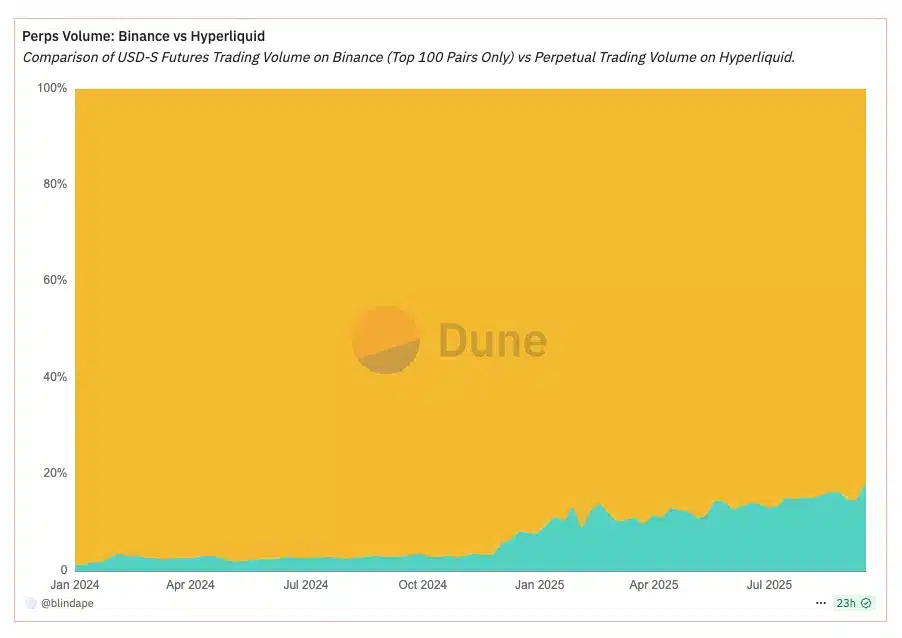
Task: Click the 60% y-axis label
Action: [x=53, y=281]
